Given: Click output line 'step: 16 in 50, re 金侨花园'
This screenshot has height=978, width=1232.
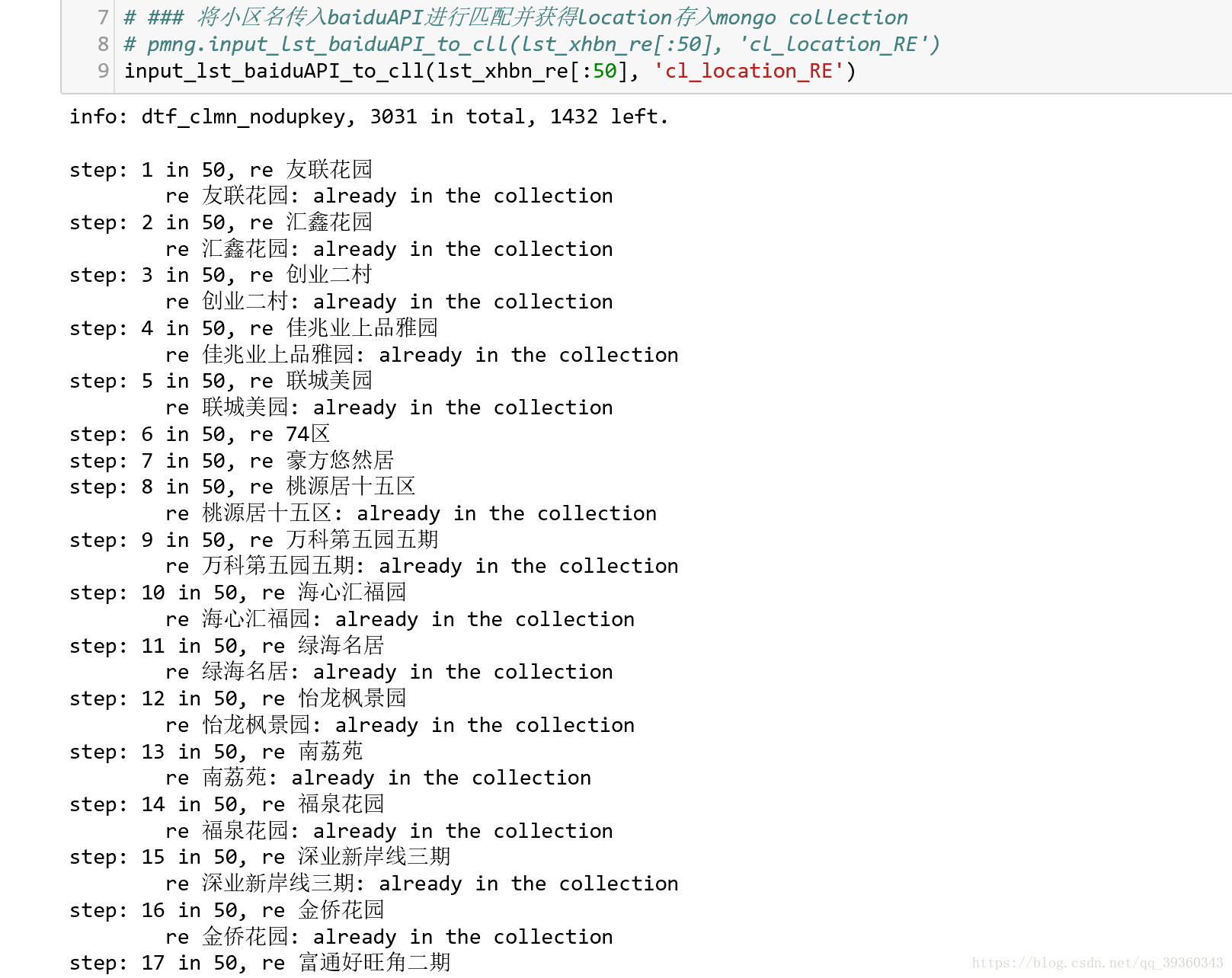Looking at the screenshot, I should pos(227,910).
